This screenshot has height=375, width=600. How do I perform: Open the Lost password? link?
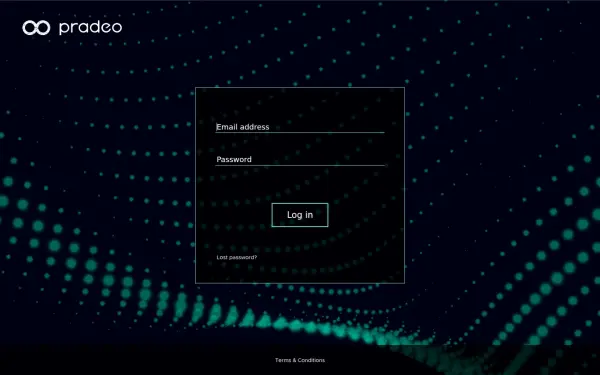[x=237, y=257]
